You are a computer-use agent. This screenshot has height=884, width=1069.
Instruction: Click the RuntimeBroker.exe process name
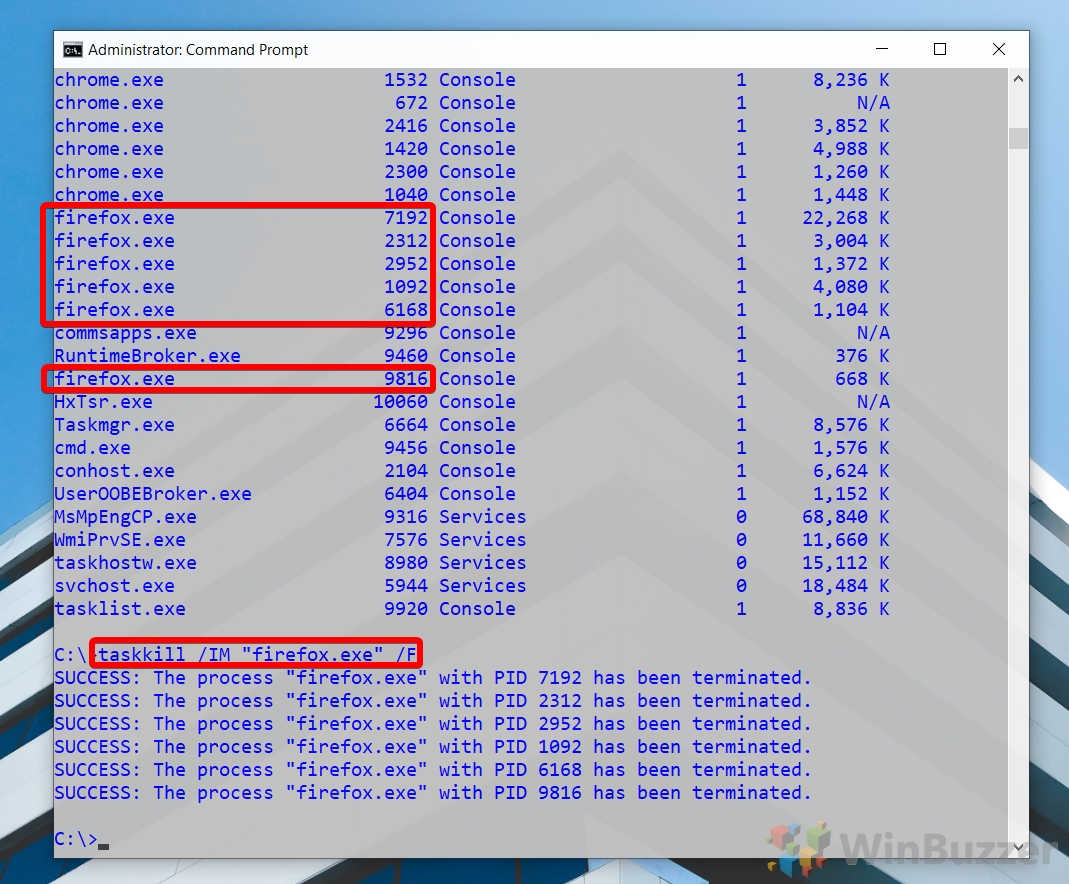(147, 356)
